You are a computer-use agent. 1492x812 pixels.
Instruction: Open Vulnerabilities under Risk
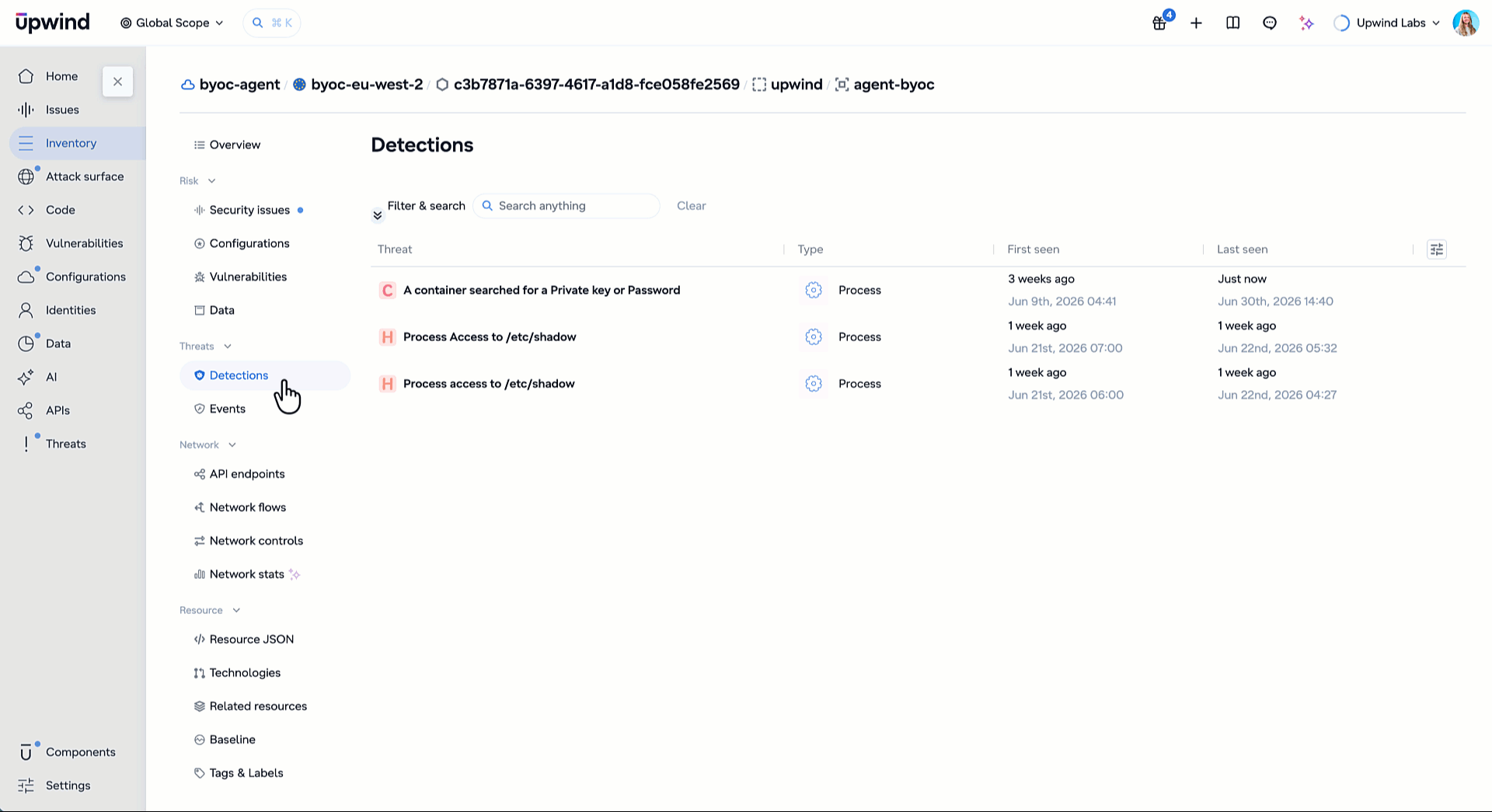[x=248, y=277]
